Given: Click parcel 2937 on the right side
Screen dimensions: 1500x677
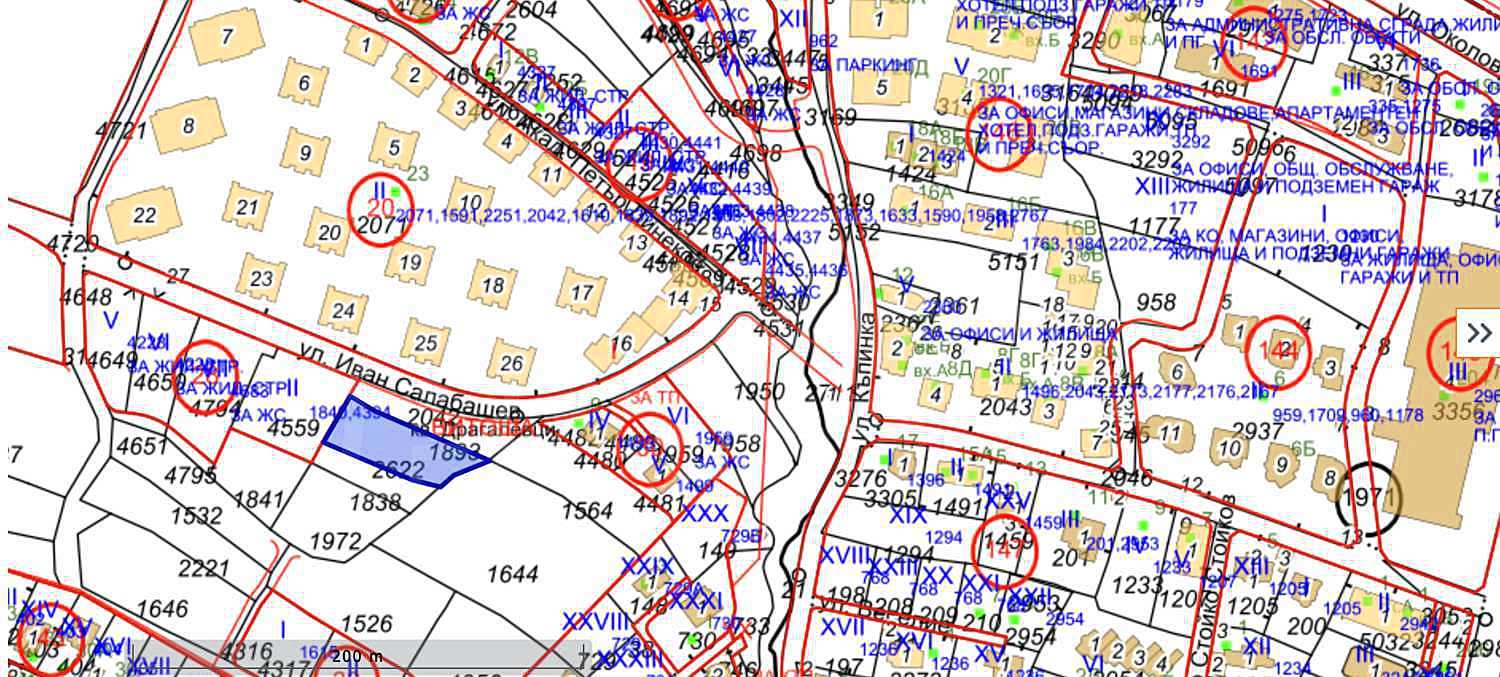Looking at the screenshot, I should click(1256, 430).
